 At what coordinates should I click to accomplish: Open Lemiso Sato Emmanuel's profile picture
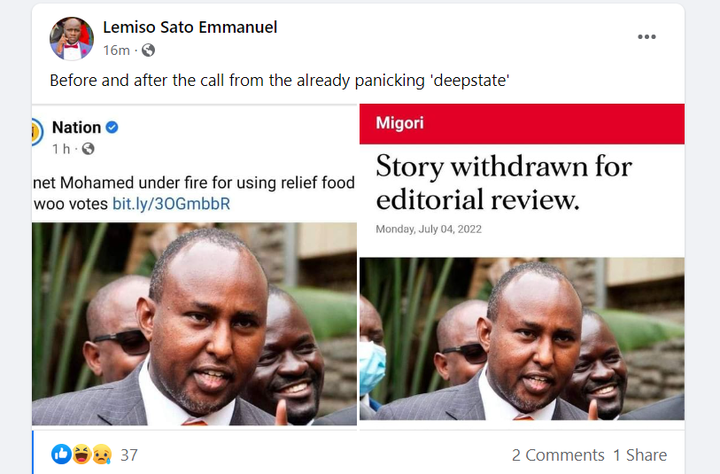point(72,39)
